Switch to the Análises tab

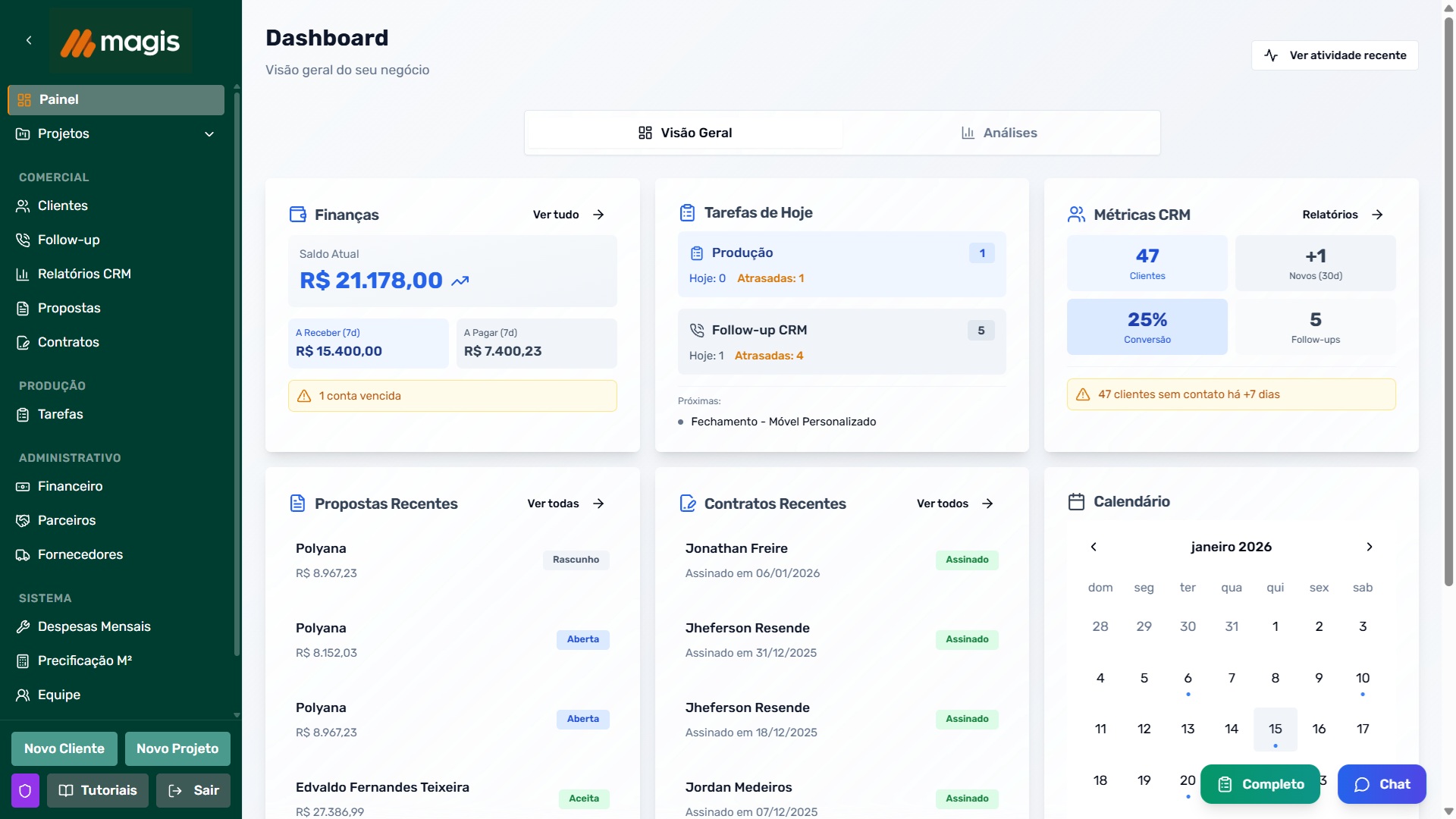click(999, 133)
